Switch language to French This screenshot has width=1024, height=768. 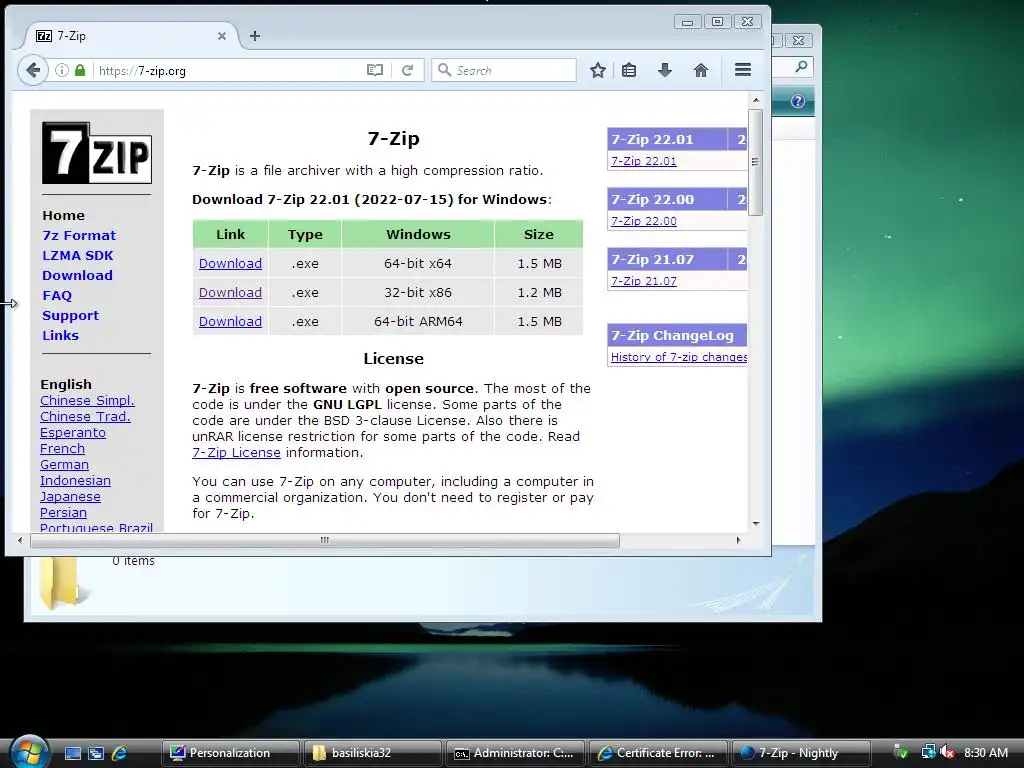[x=62, y=448]
